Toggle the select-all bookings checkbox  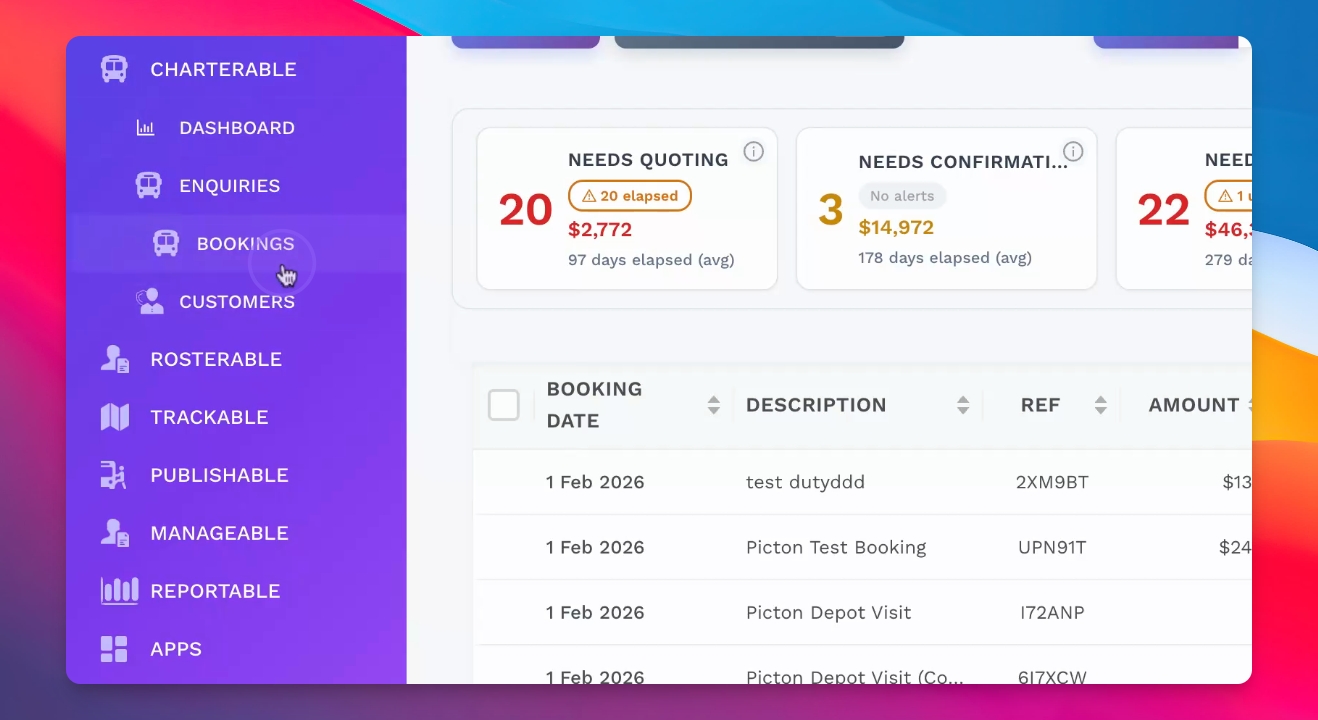tap(504, 405)
